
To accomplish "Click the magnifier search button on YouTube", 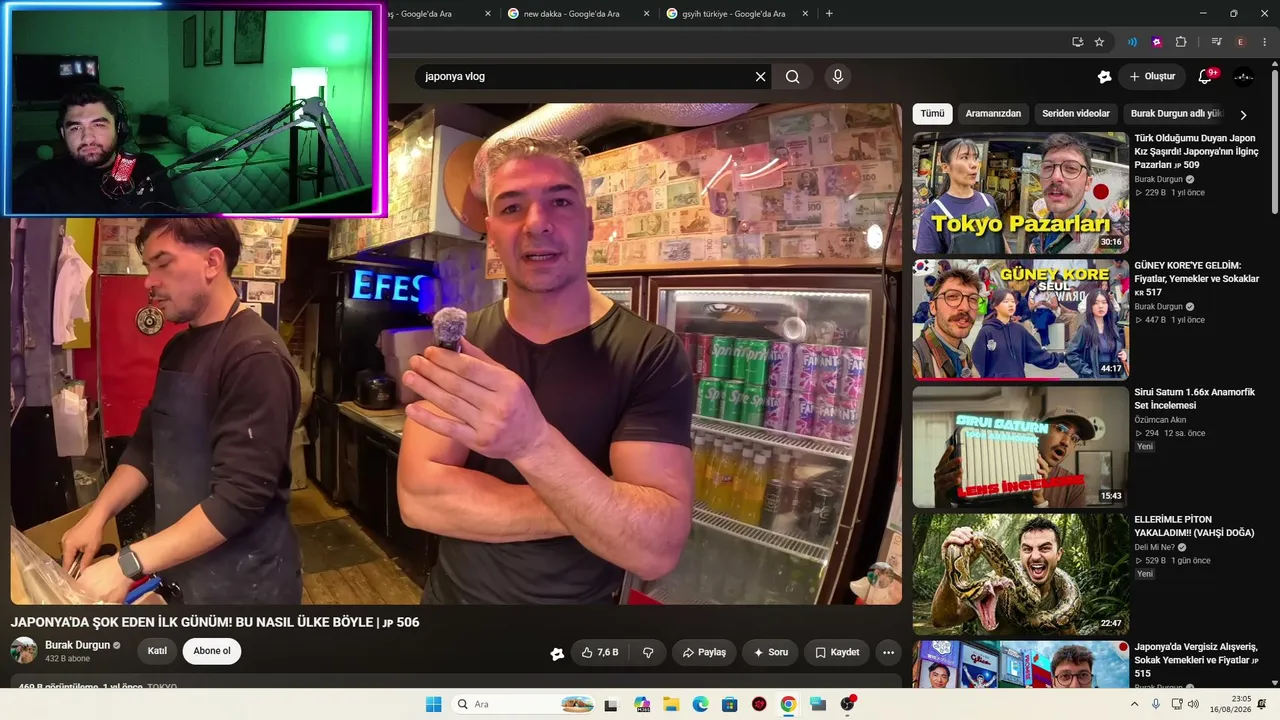I will point(793,77).
